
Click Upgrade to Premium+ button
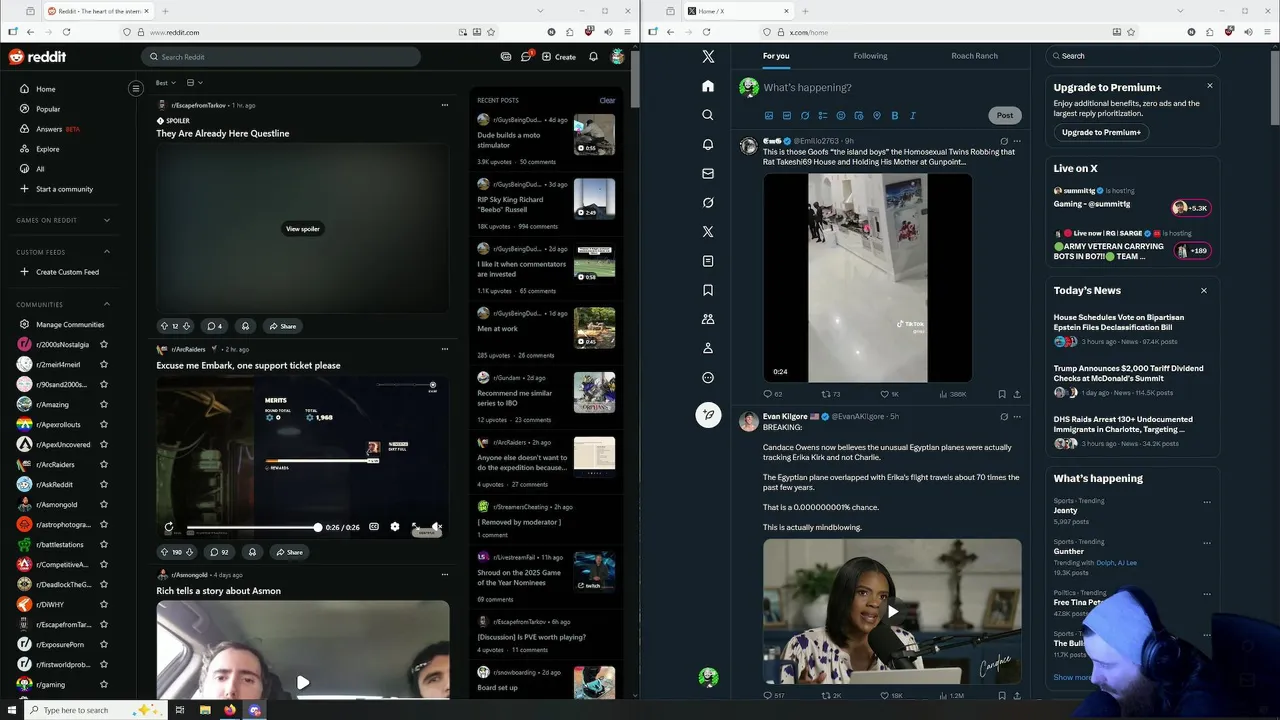[x=1101, y=132]
